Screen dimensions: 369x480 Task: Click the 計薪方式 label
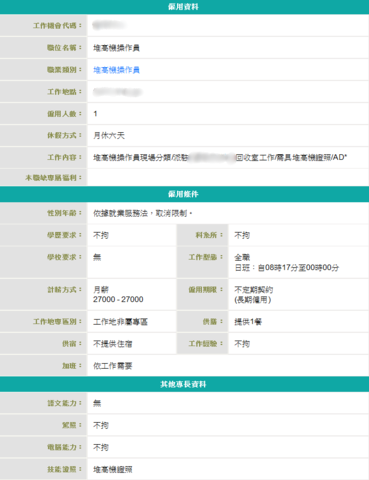coord(64,289)
